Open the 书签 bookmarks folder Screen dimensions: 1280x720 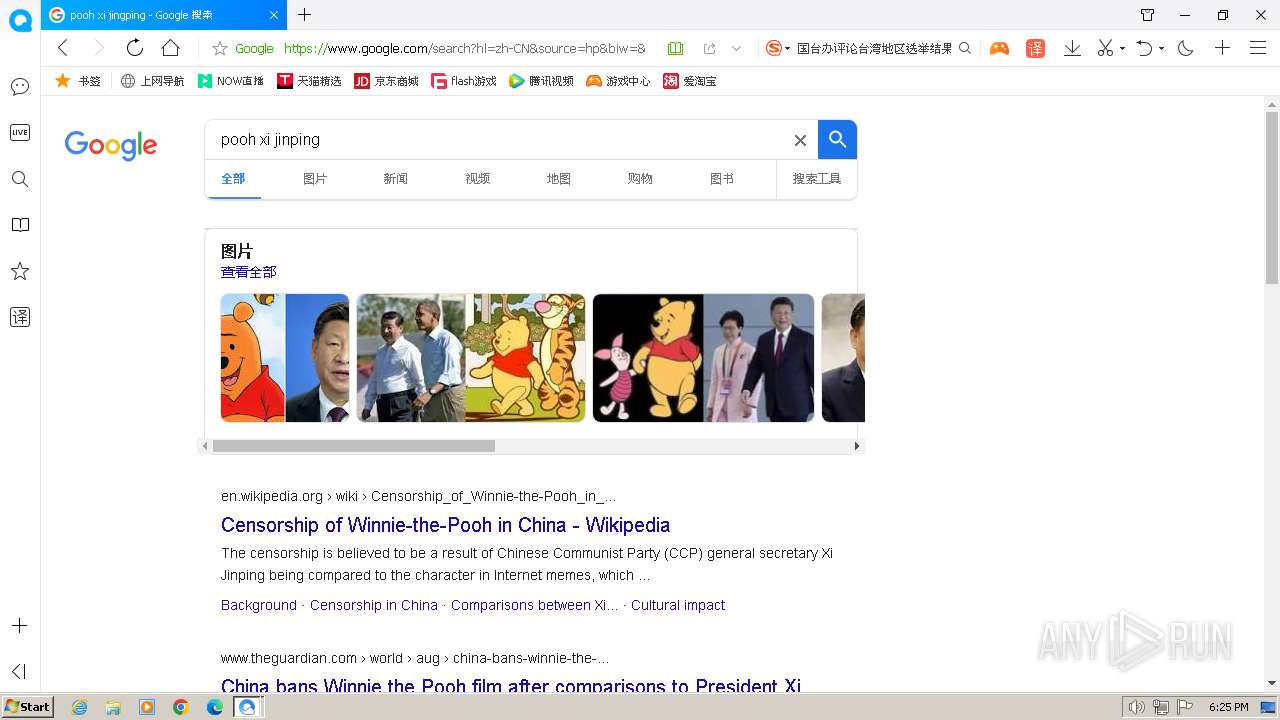[x=78, y=81]
